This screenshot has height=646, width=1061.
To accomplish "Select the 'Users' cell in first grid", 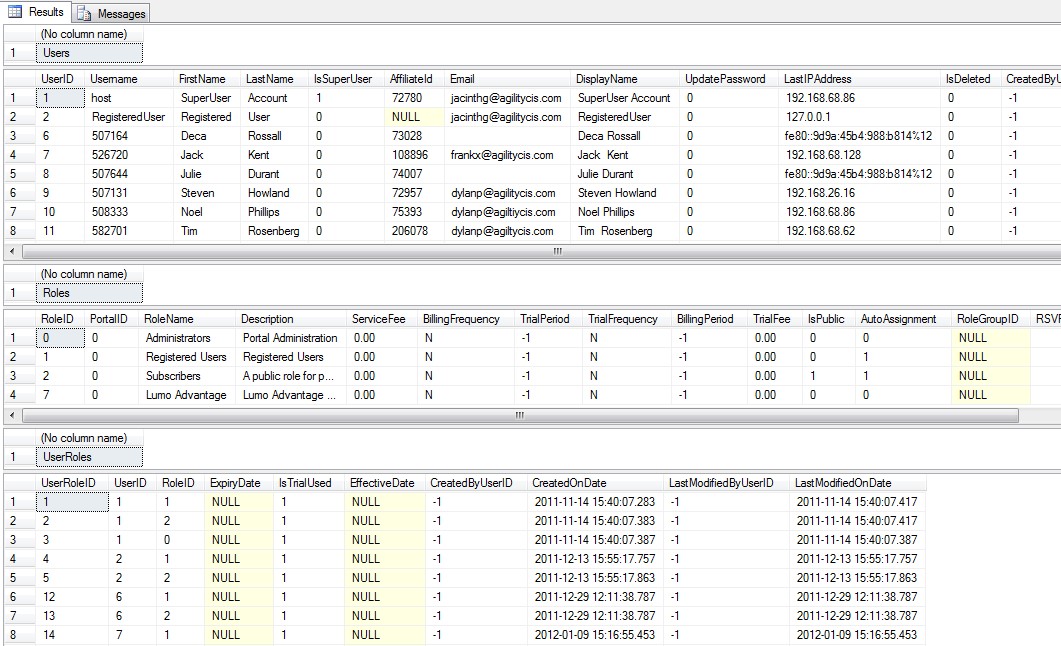I will point(89,53).
